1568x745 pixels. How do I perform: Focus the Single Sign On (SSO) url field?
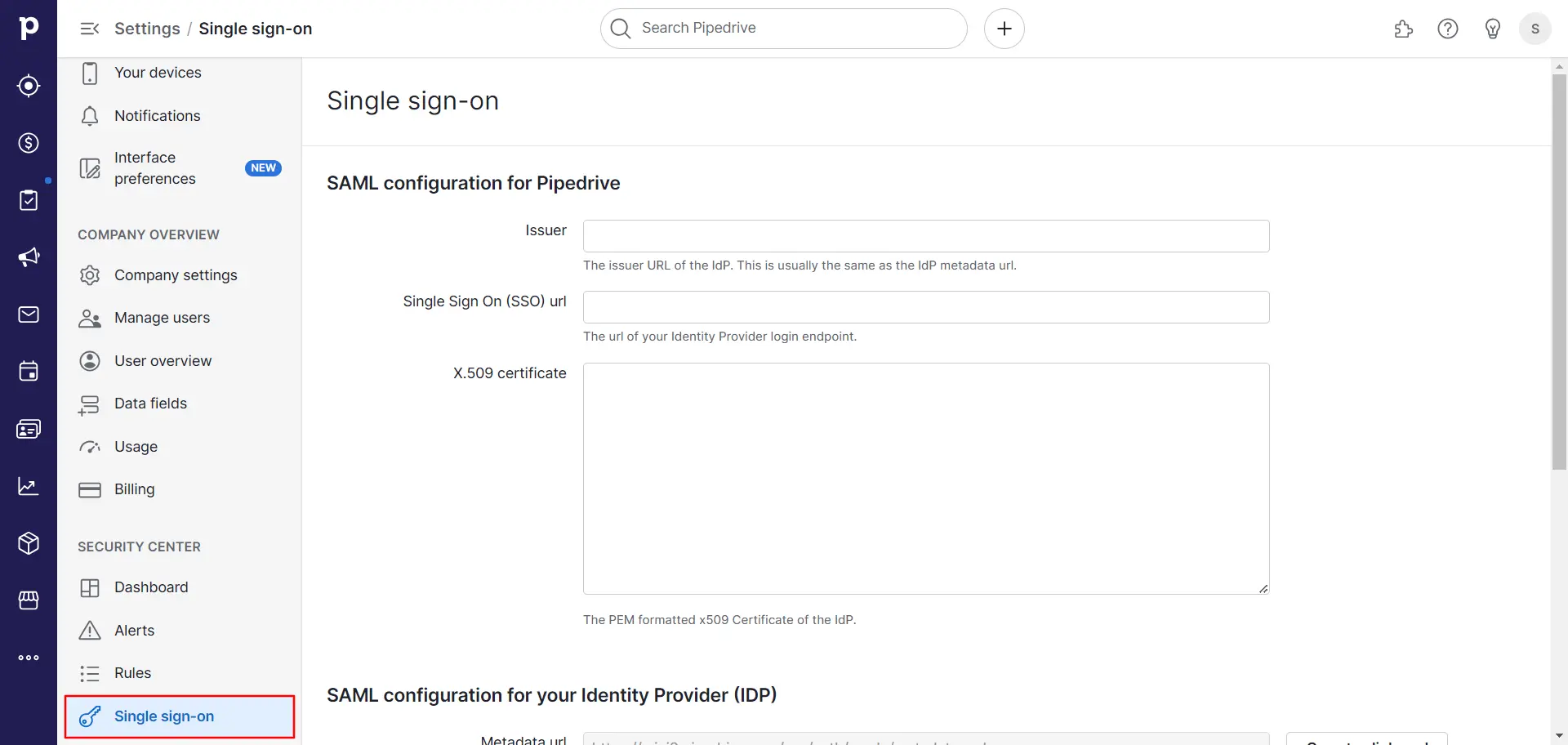(926, 307)
